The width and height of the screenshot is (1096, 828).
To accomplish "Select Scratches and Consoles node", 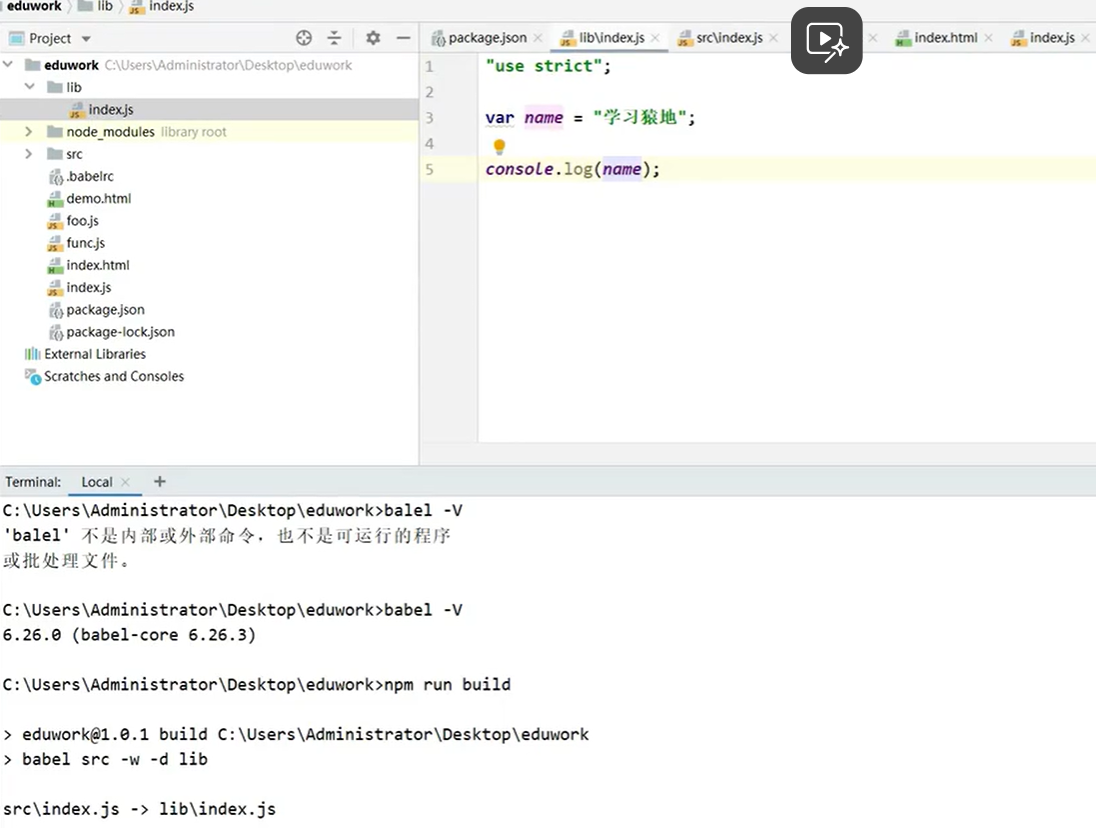I will coord(105,377).
